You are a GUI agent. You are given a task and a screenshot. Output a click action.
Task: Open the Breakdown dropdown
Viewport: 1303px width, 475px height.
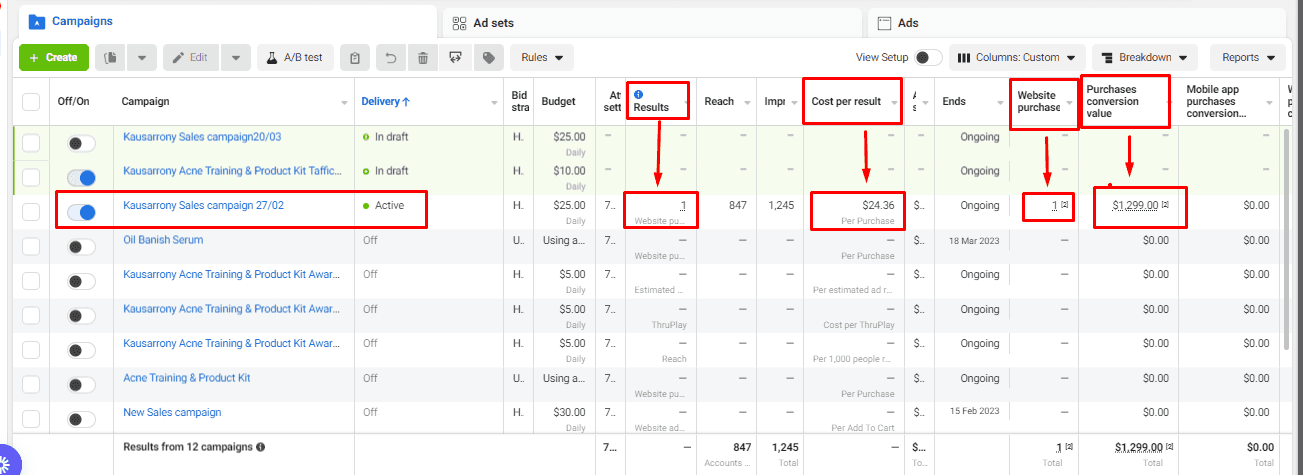pos(1145,58)
